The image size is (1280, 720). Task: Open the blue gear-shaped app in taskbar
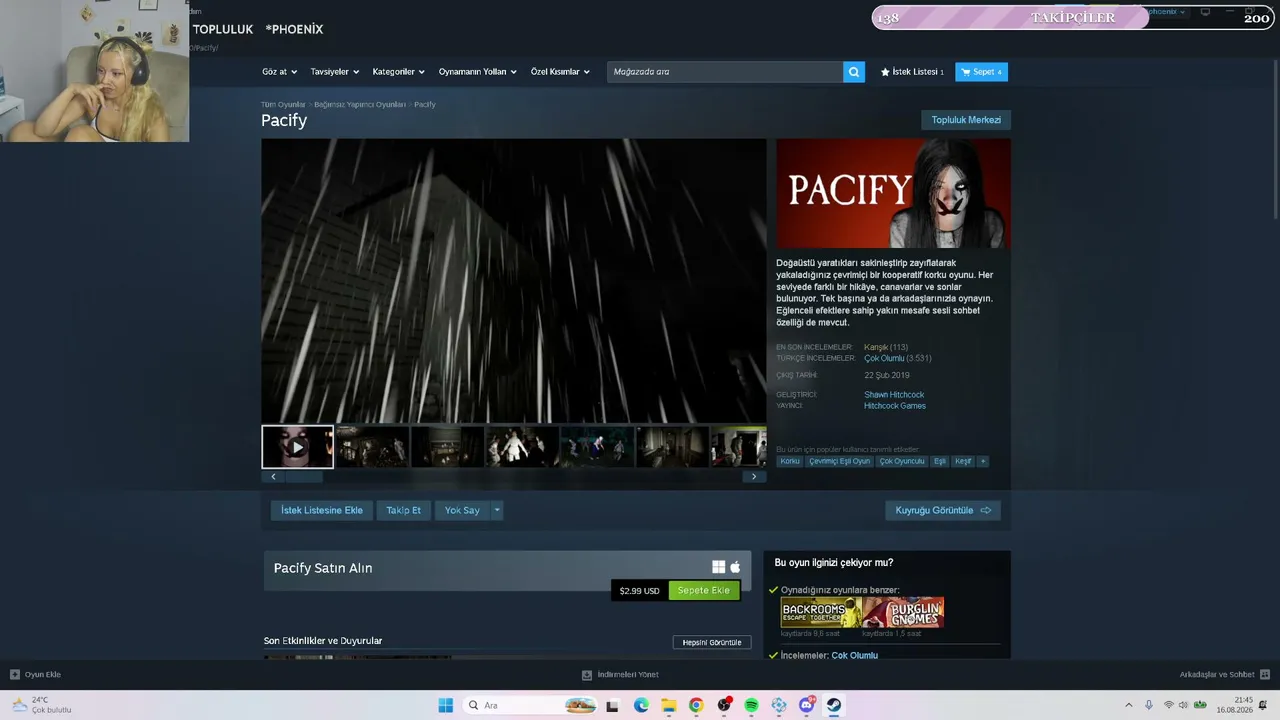(779, 705)
